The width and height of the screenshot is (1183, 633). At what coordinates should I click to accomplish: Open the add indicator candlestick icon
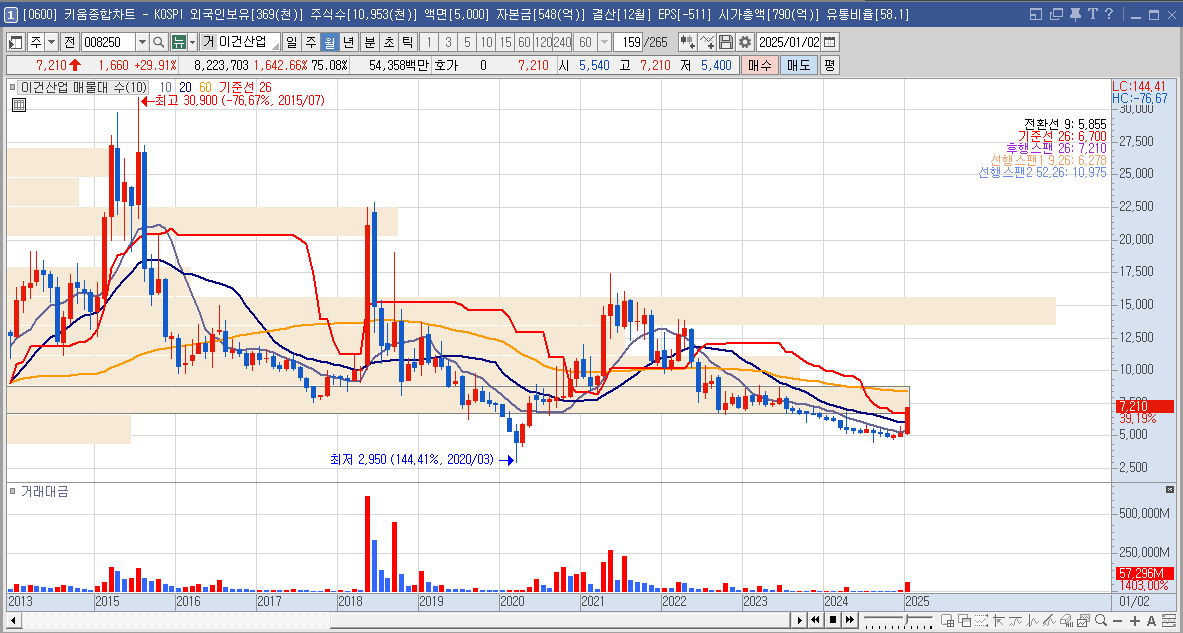[687, 42]
